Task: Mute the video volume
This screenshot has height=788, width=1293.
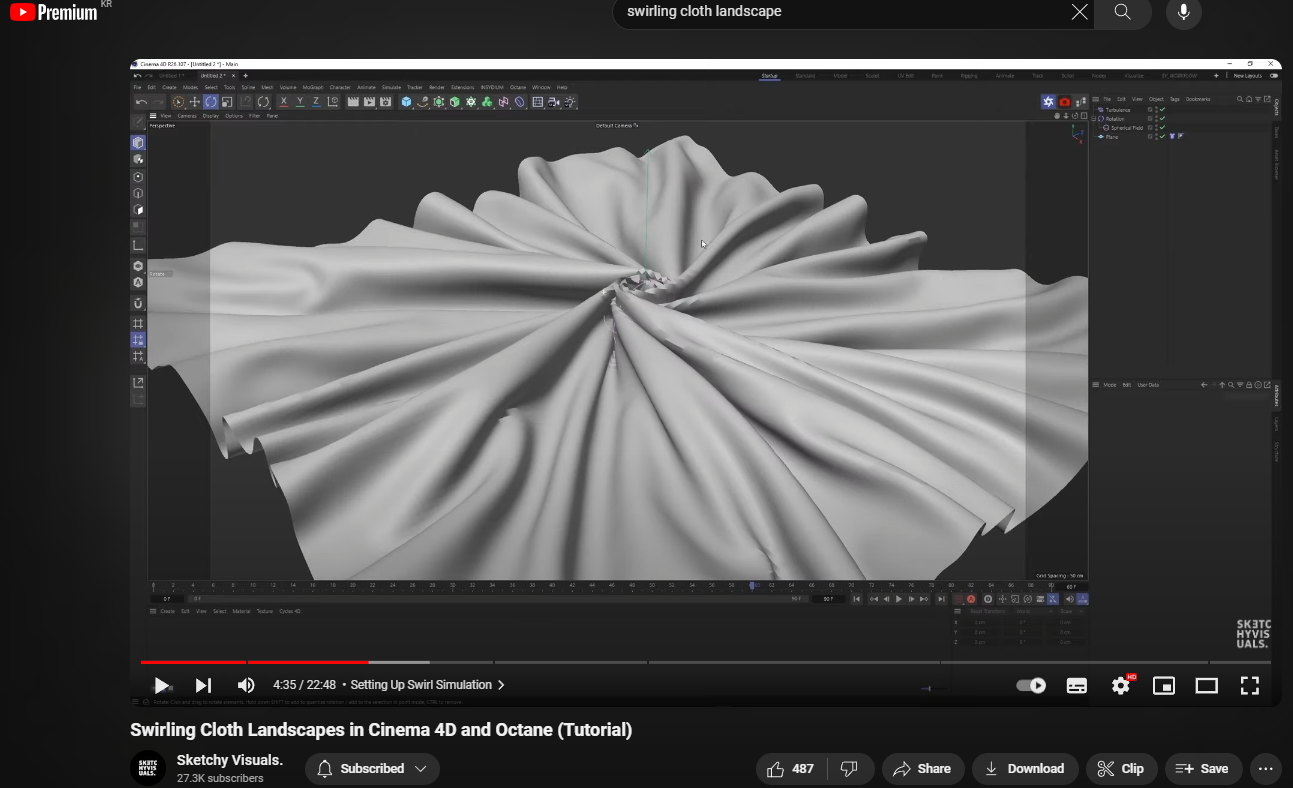Action: (246, 685)
